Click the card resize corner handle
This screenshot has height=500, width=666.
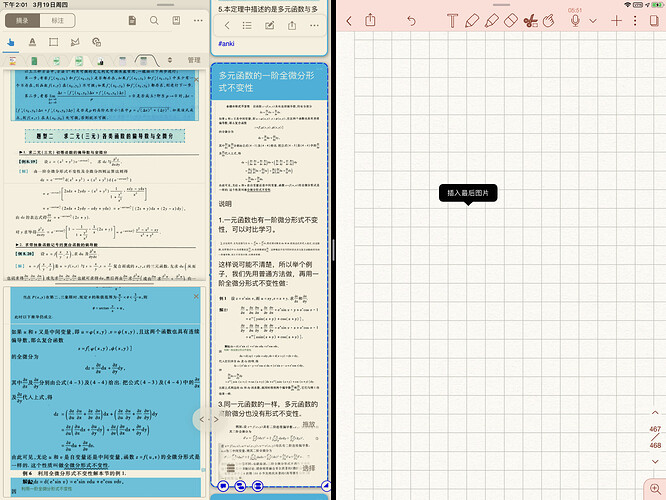326,486
